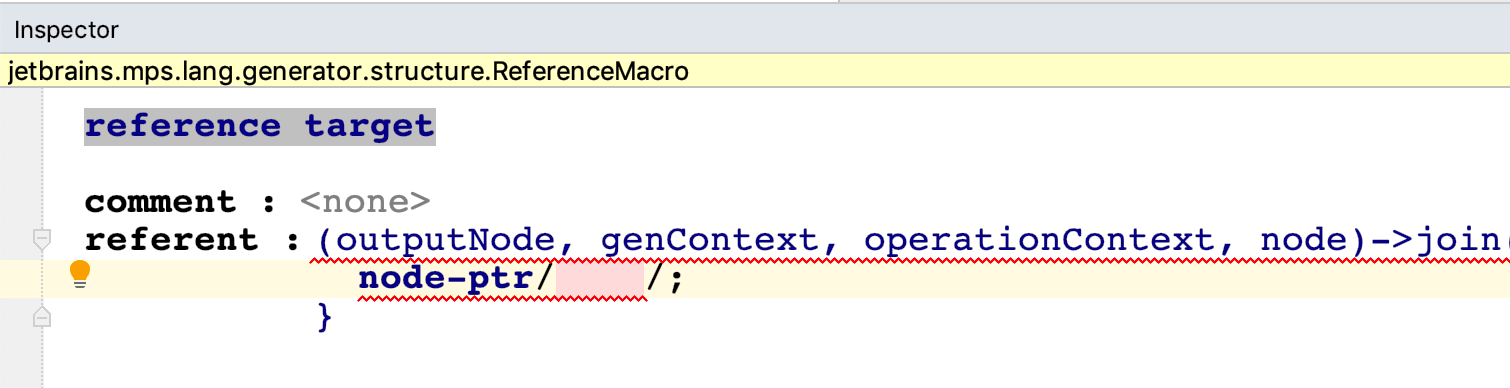Screen dimensions: 1510x388
Task: Click the fold end marker beside closing brace
Action: [x=42, y=317]
